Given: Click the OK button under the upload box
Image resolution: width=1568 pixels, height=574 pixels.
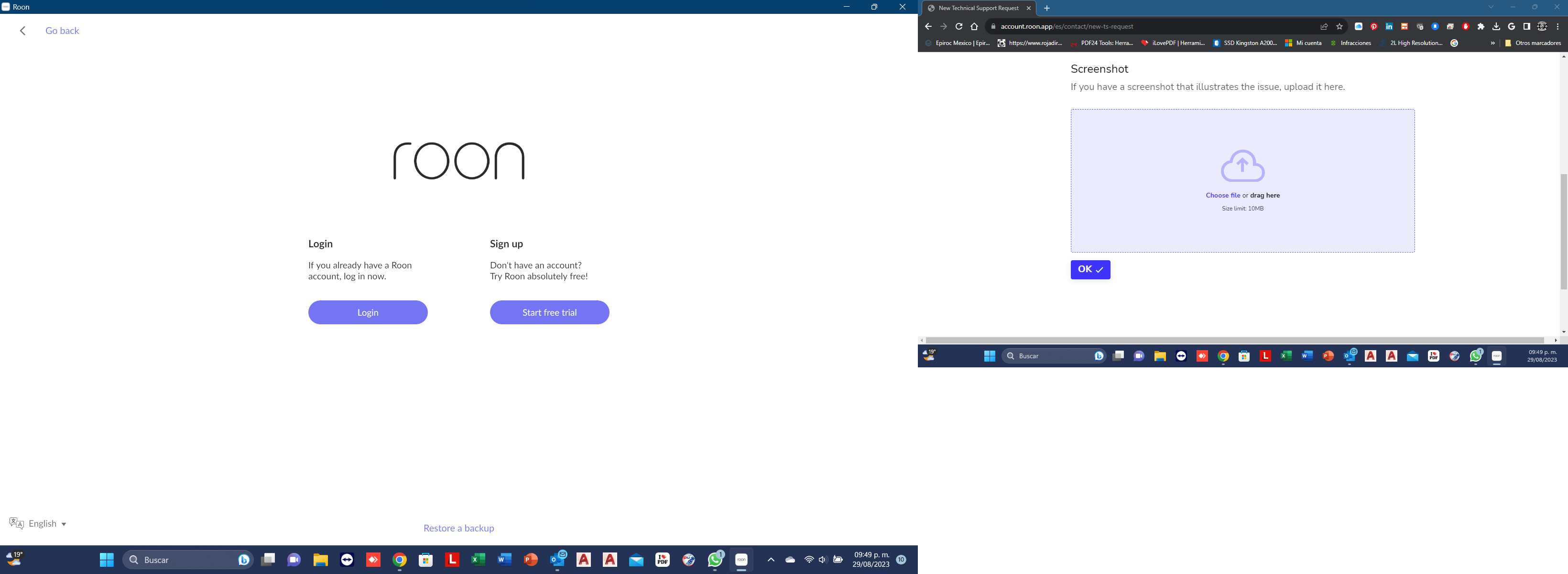Looking at the screenshot, I should 1090,269.
